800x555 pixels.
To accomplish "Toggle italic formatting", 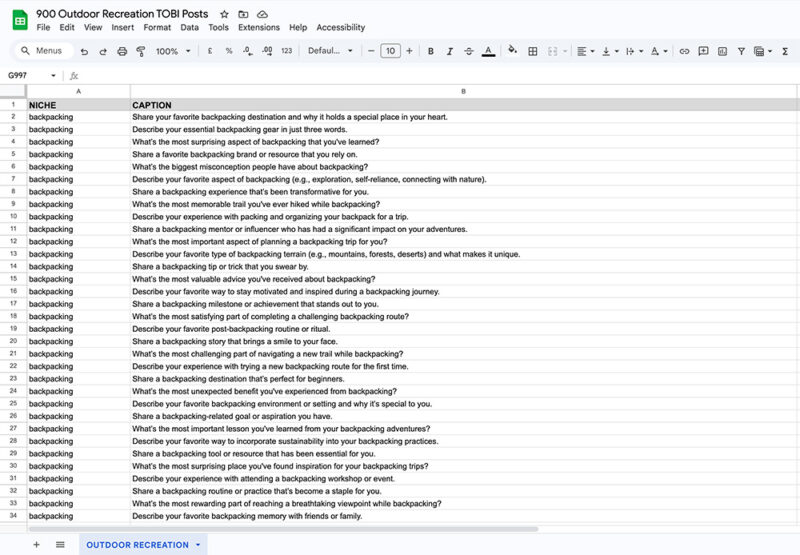I will point(450,51).
